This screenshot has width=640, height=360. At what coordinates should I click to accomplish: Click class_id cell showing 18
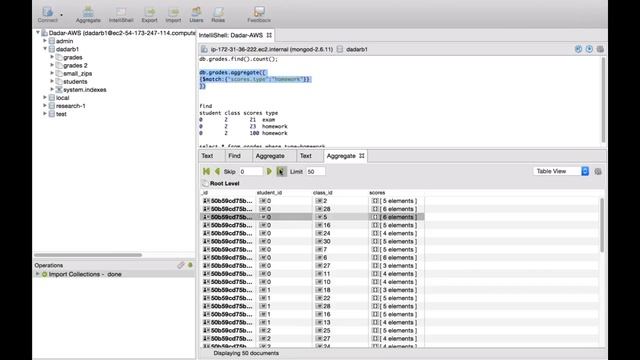pos(340,290)
